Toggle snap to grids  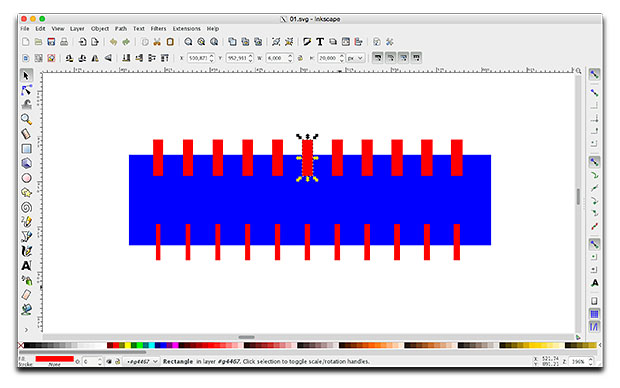click(x=594, y=314)
